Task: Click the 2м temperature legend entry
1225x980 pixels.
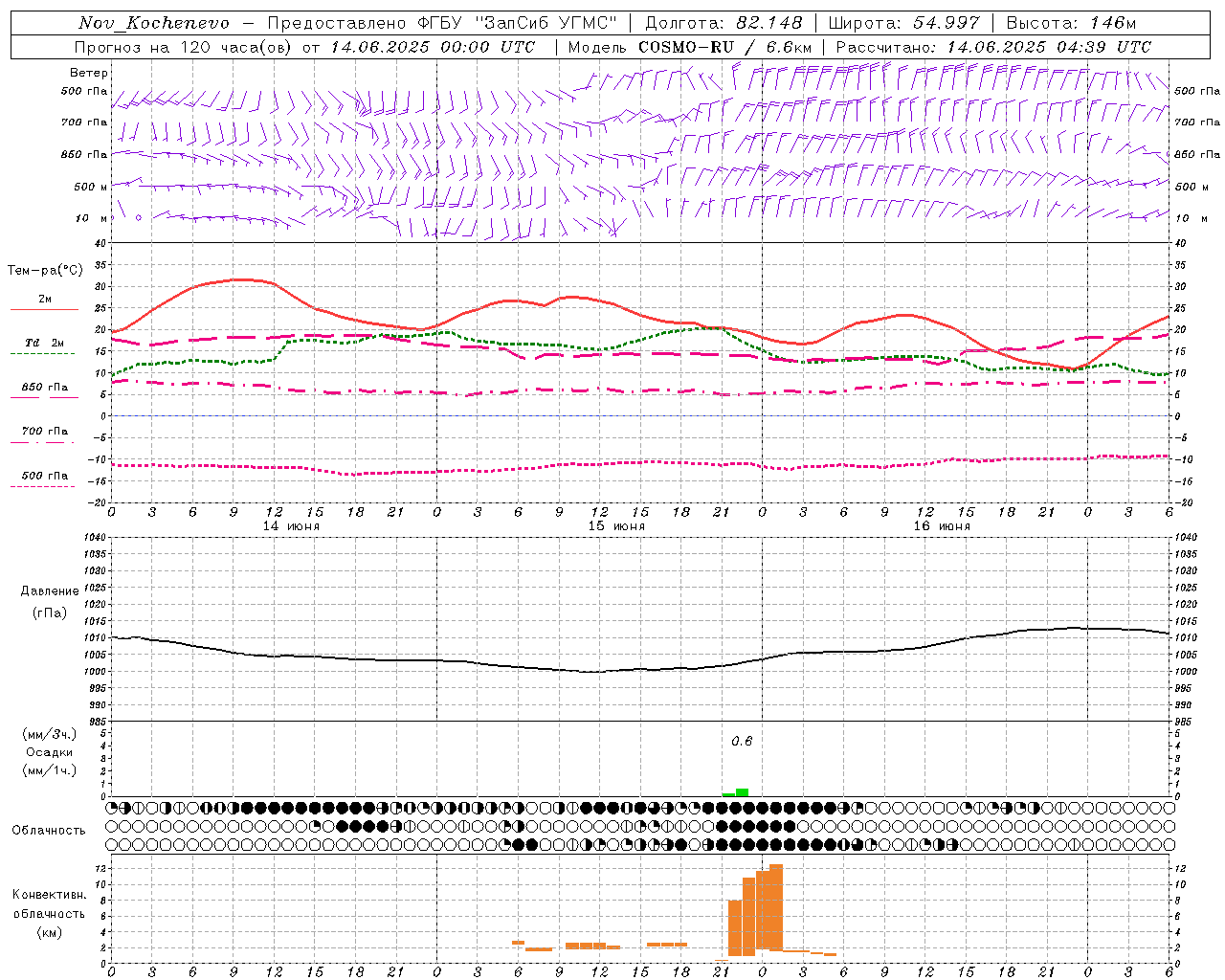Action: click(x=44, y=300)
